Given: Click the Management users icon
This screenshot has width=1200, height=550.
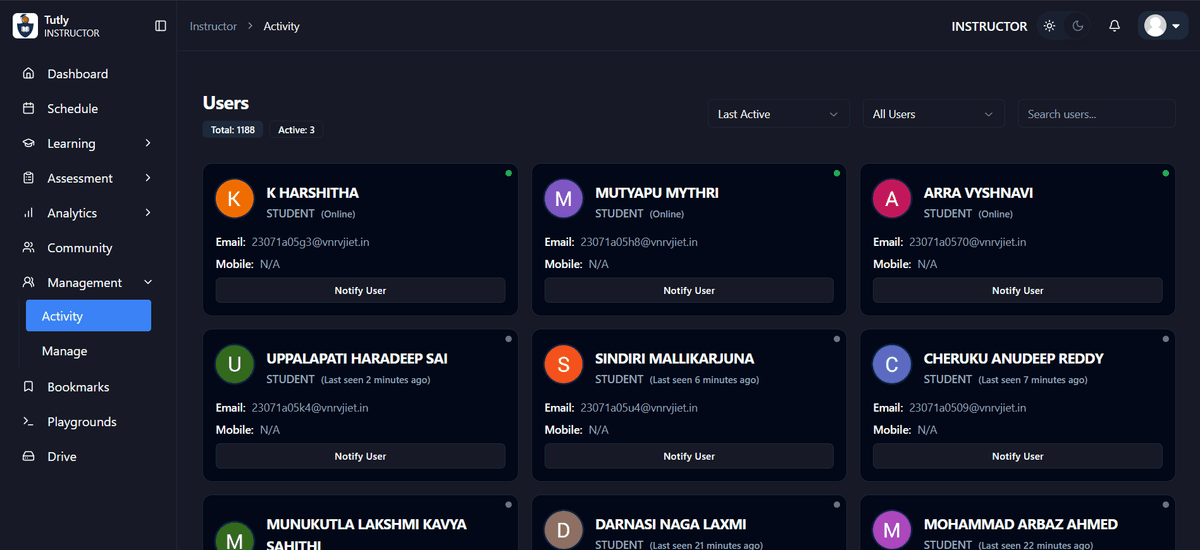Looking at the screenshot, I should (x=28, y=283).
